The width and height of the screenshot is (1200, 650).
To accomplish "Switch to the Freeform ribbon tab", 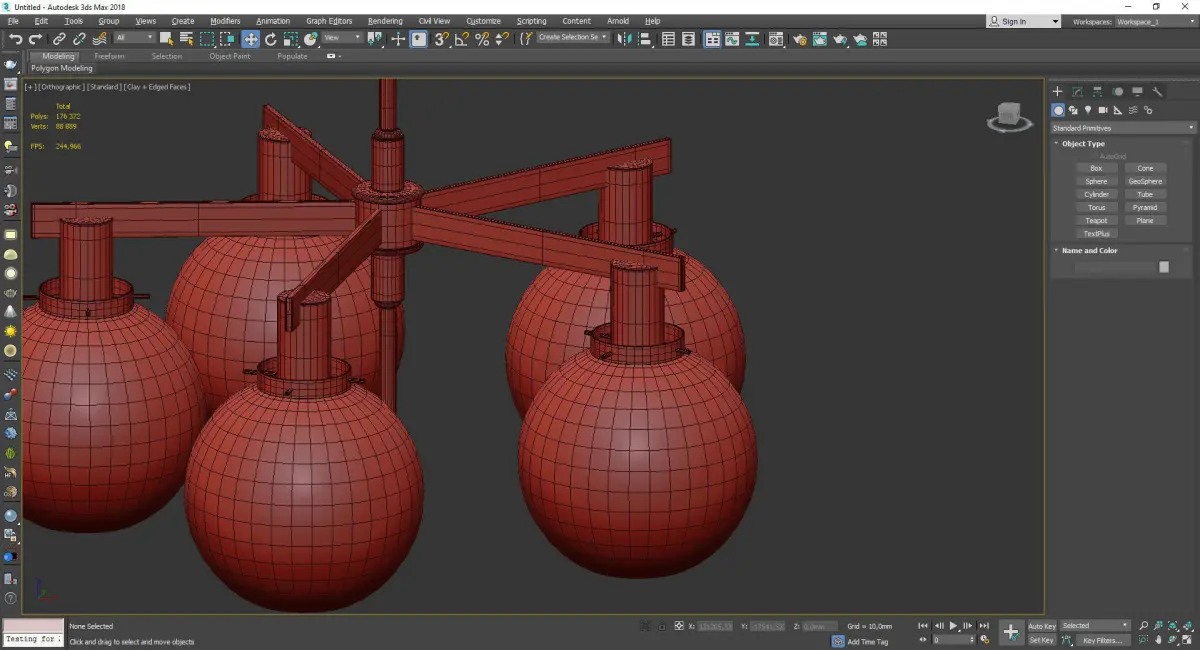I will click(109, 56).
